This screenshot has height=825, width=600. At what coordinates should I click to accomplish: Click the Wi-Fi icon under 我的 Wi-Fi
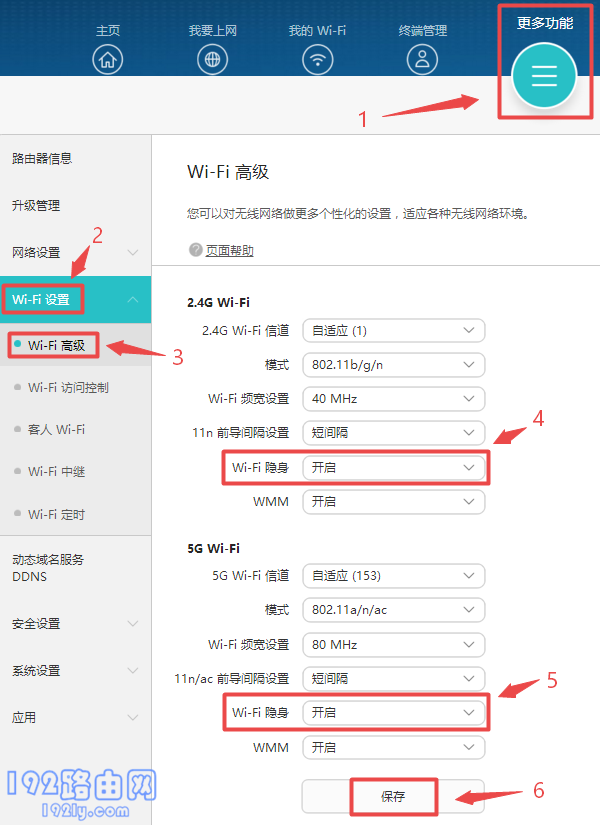[317, 59]
